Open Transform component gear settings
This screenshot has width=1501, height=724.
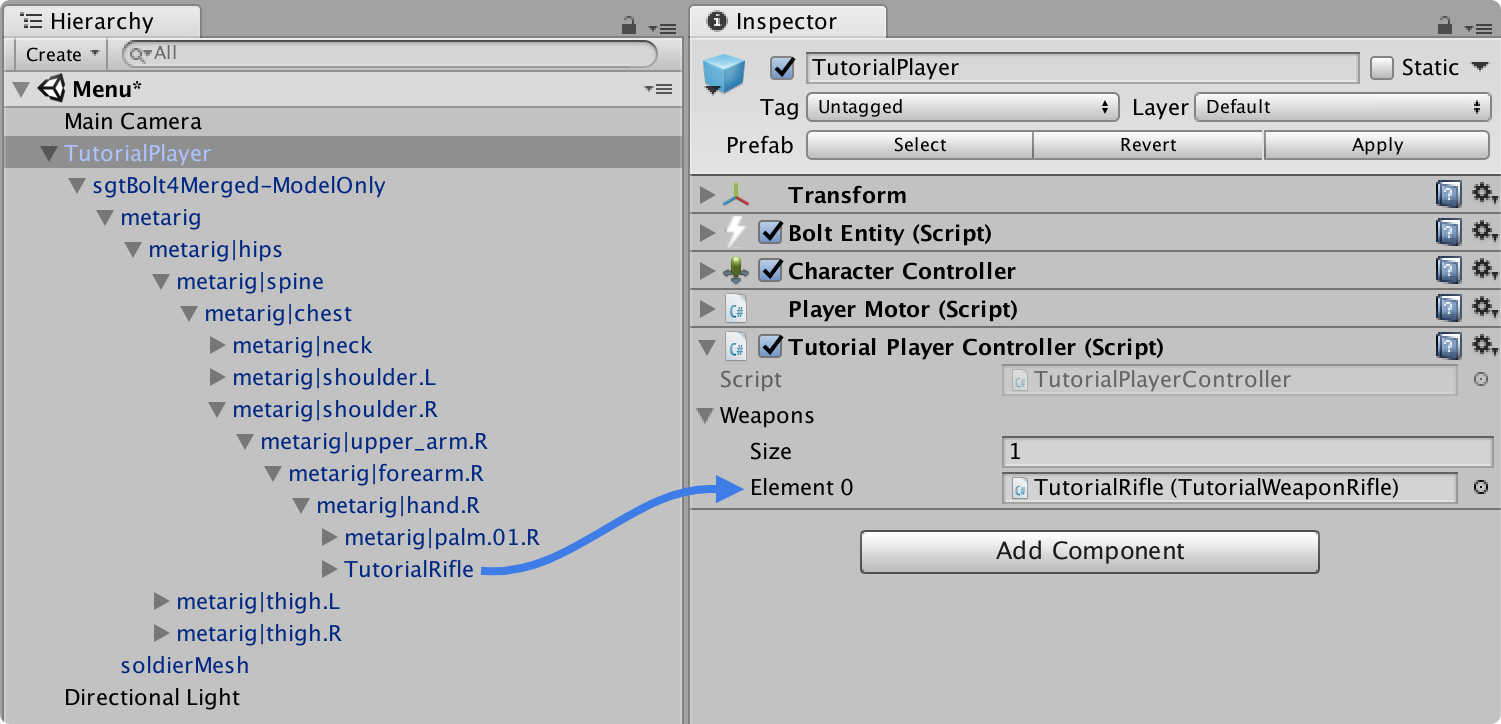pyautogui.click(x=1483, y=195)
